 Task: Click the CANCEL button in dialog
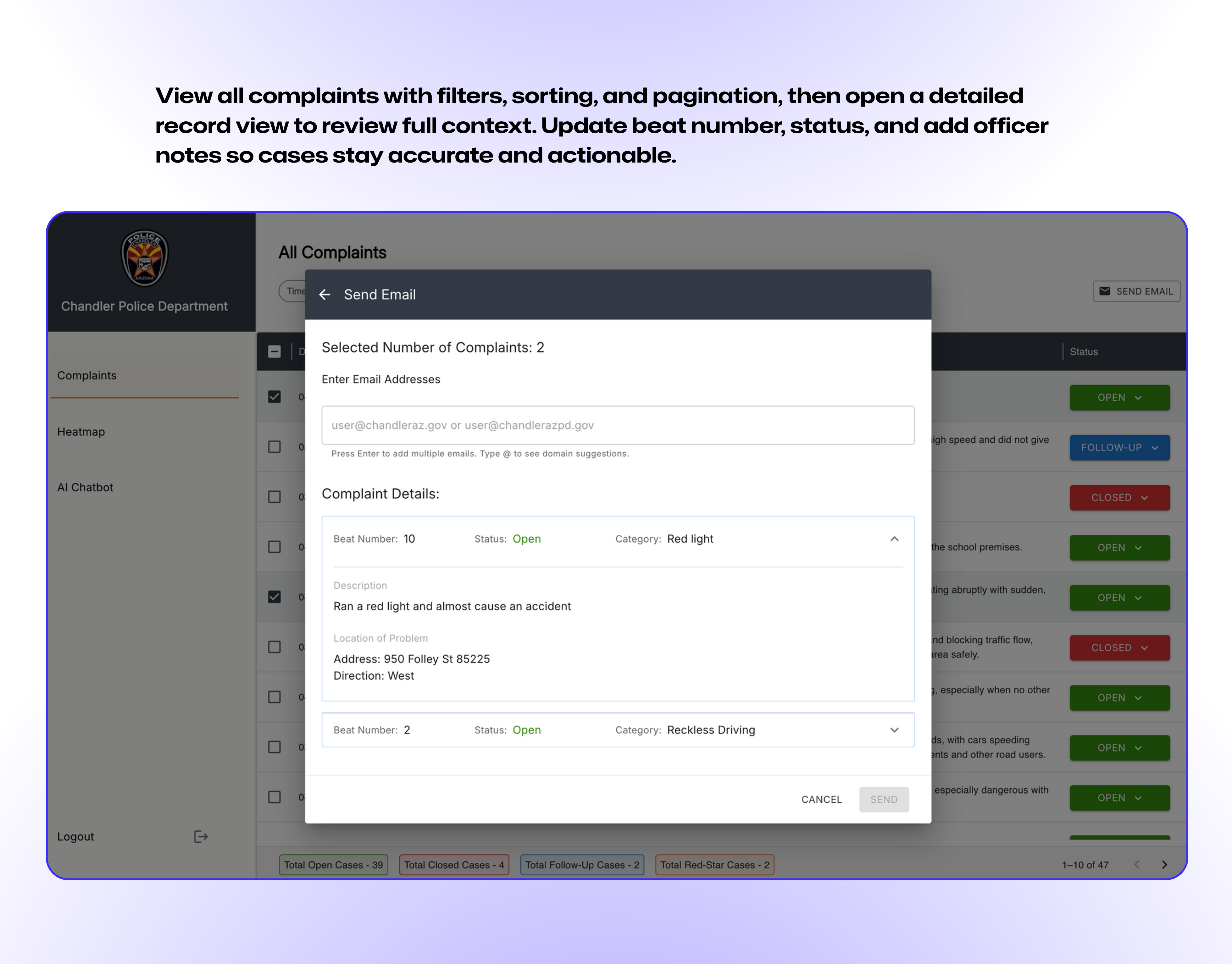821,799
